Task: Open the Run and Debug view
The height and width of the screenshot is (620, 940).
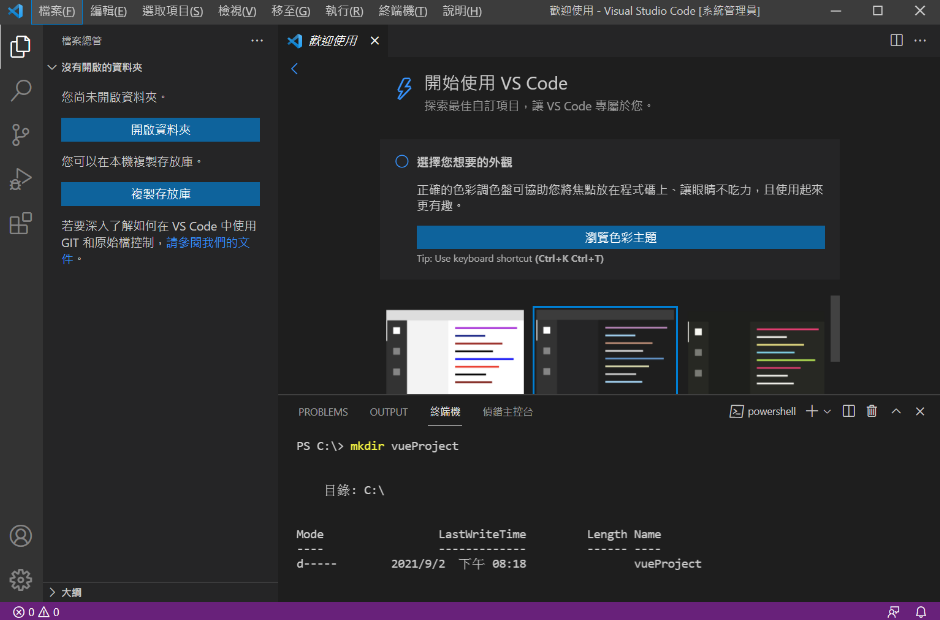Action: click(x=20, y=179)
